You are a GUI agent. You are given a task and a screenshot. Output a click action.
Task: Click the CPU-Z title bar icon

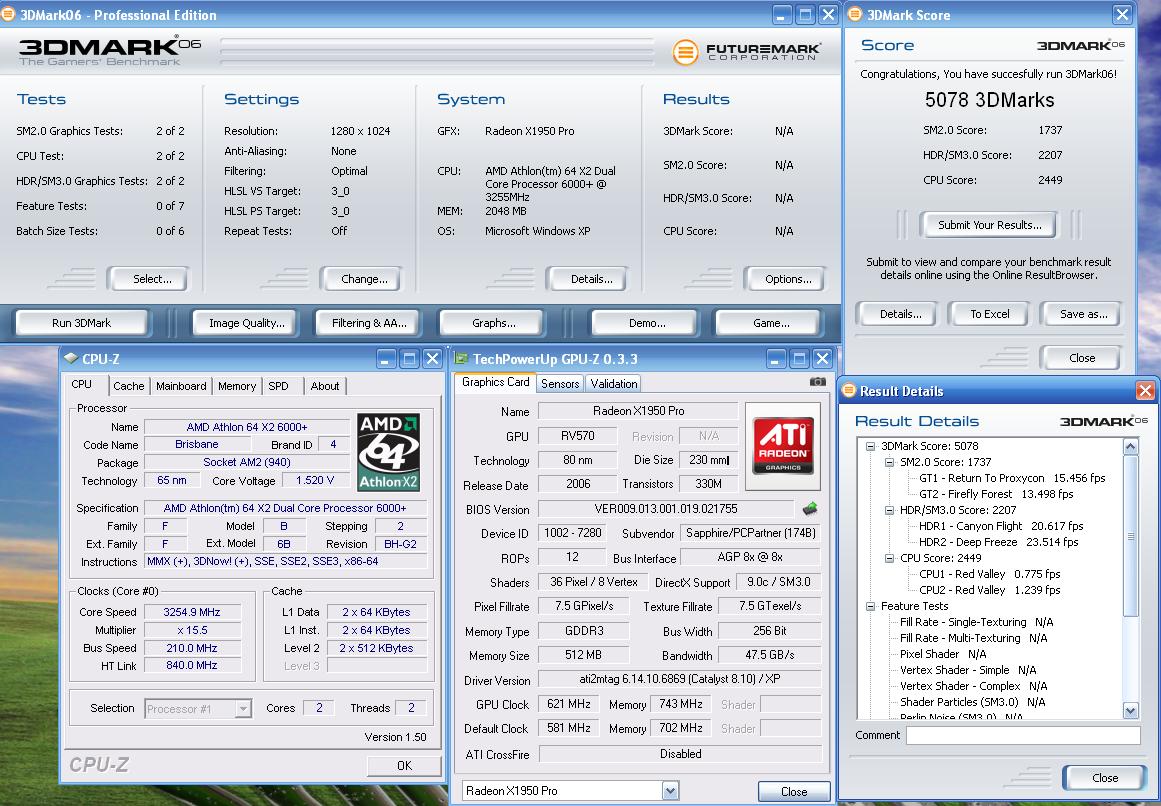[70, 358]
